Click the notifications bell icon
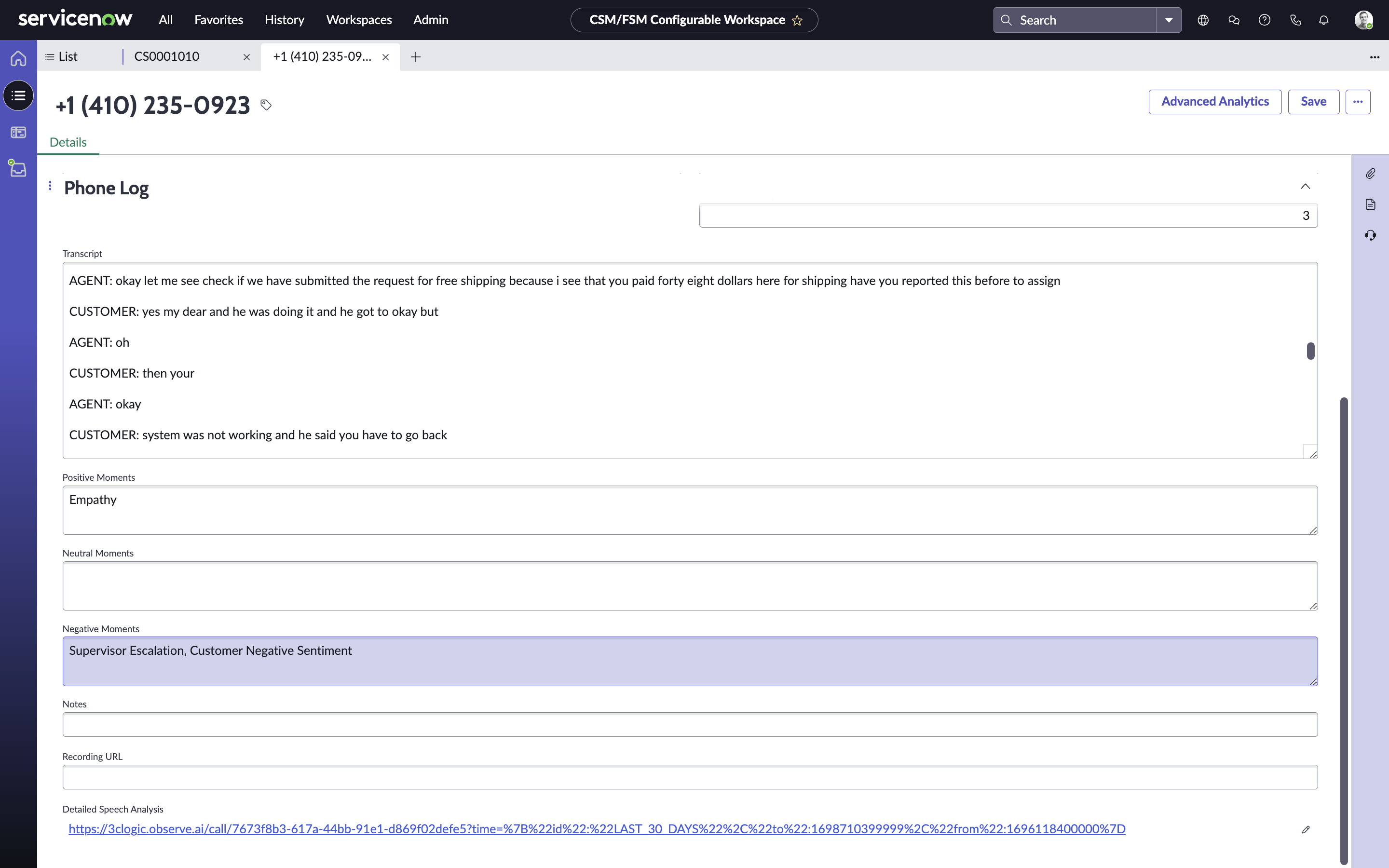 (x=1323, y=20)
